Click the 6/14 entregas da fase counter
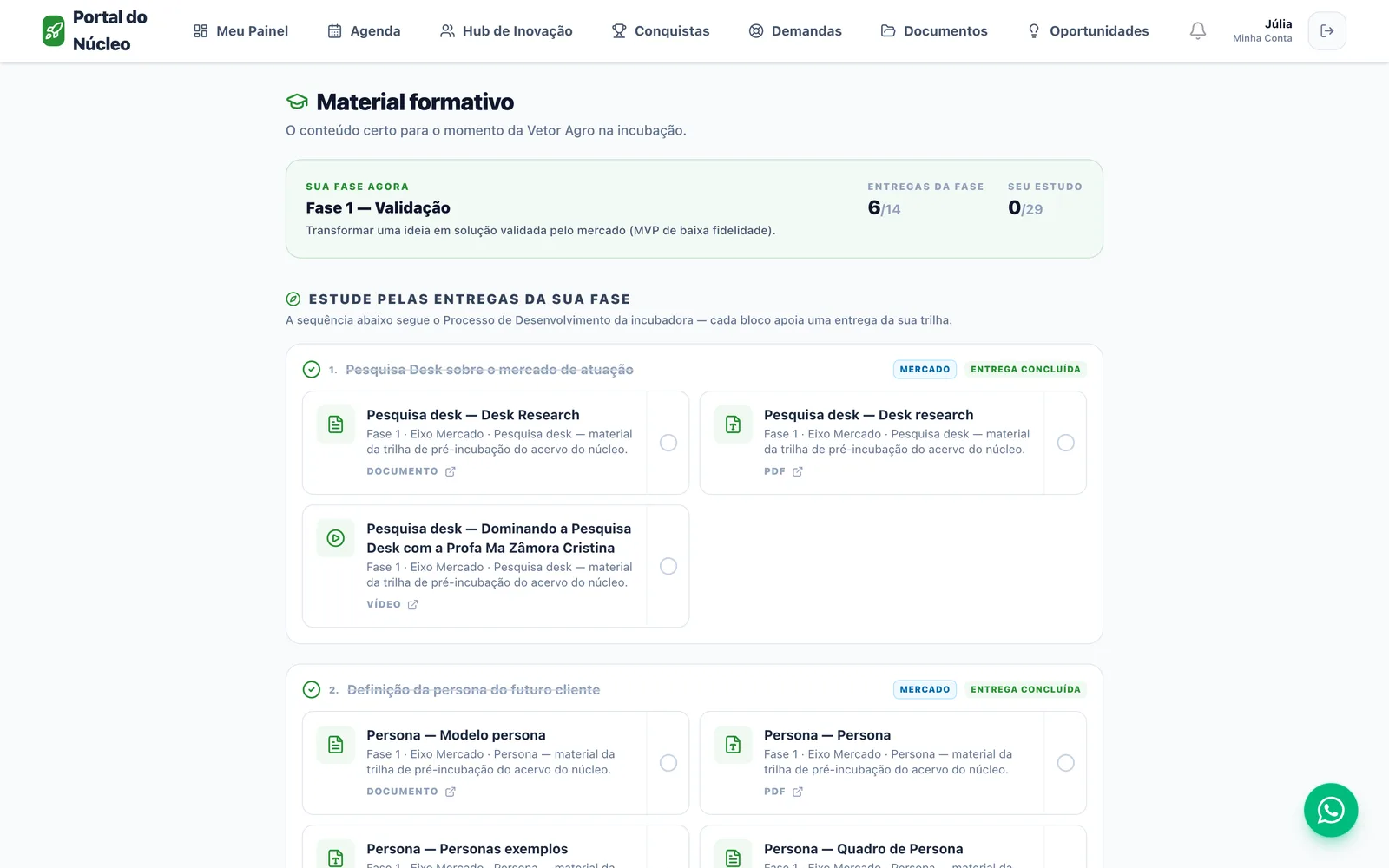Image resolution: width=1389 pixels, height=868 pixels. (884, 208)
